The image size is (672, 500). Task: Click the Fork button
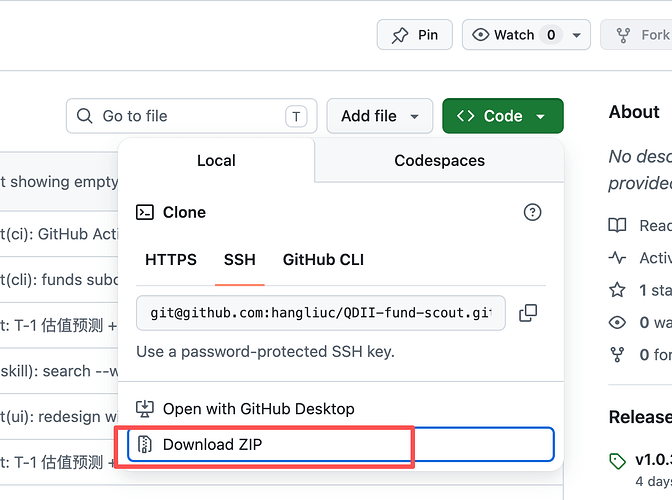coord(636,35)
